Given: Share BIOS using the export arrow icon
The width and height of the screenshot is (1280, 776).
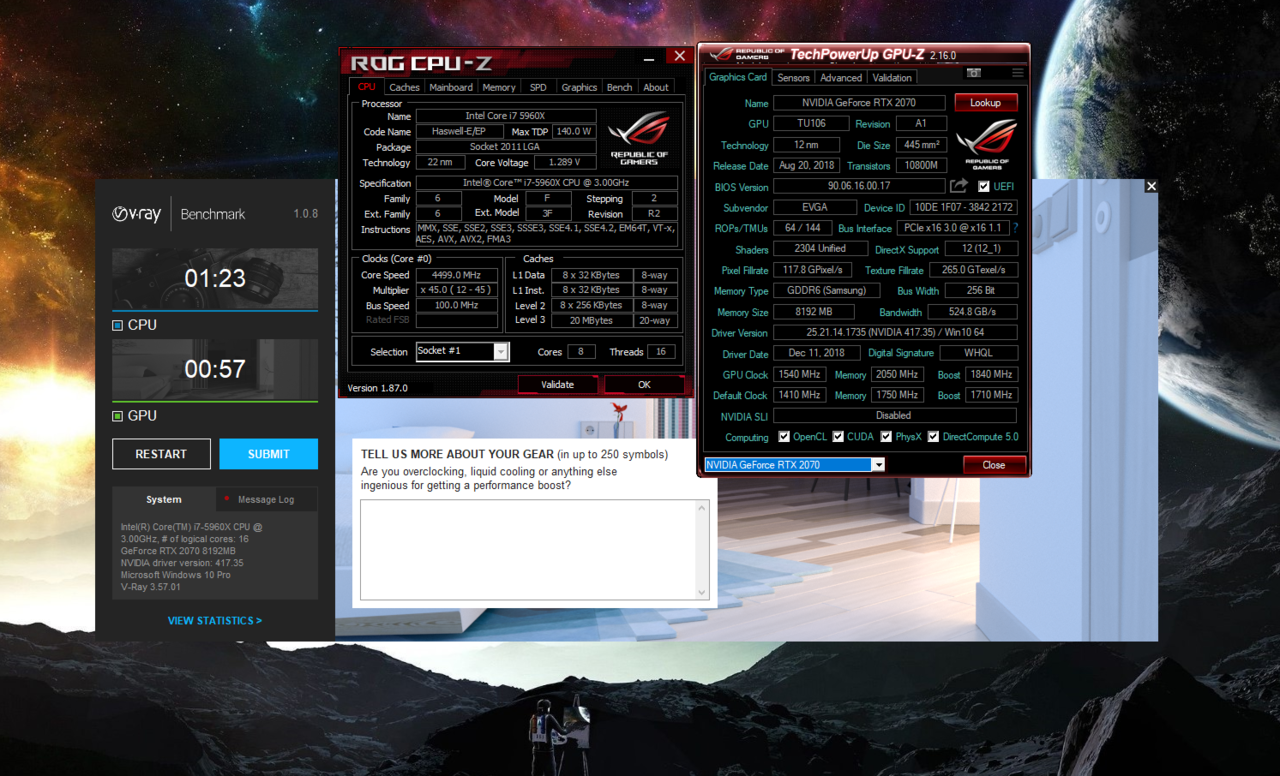Looking at the screenshot, I should [x=958, y=186].
